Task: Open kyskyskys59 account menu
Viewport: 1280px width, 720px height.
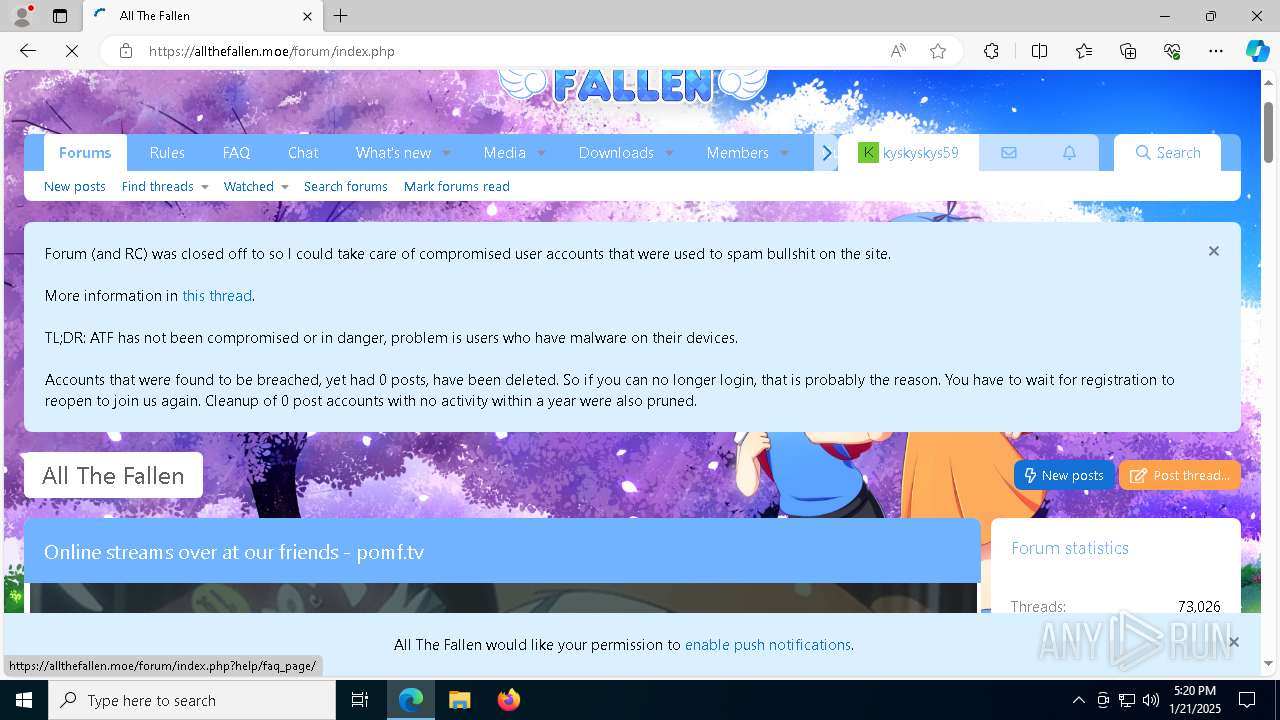Action: [908, 153]
